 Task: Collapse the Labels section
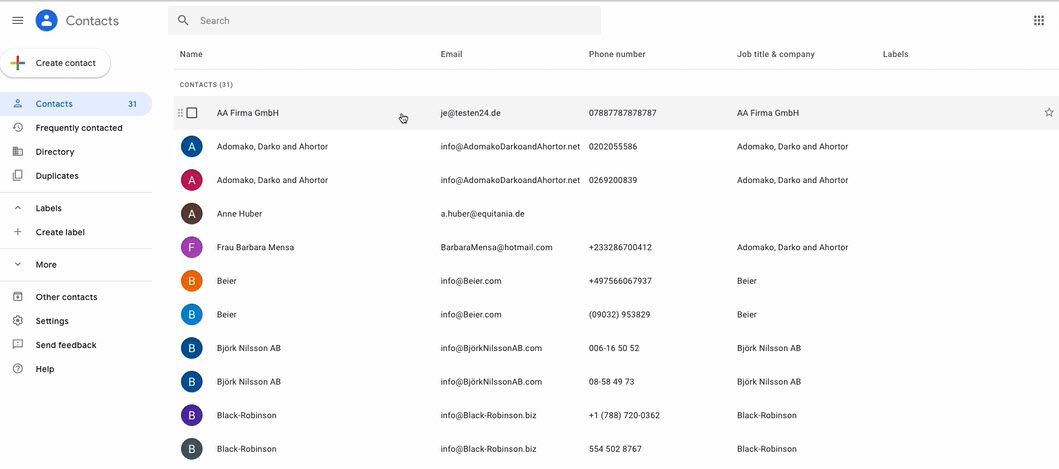tap(17, 208)
